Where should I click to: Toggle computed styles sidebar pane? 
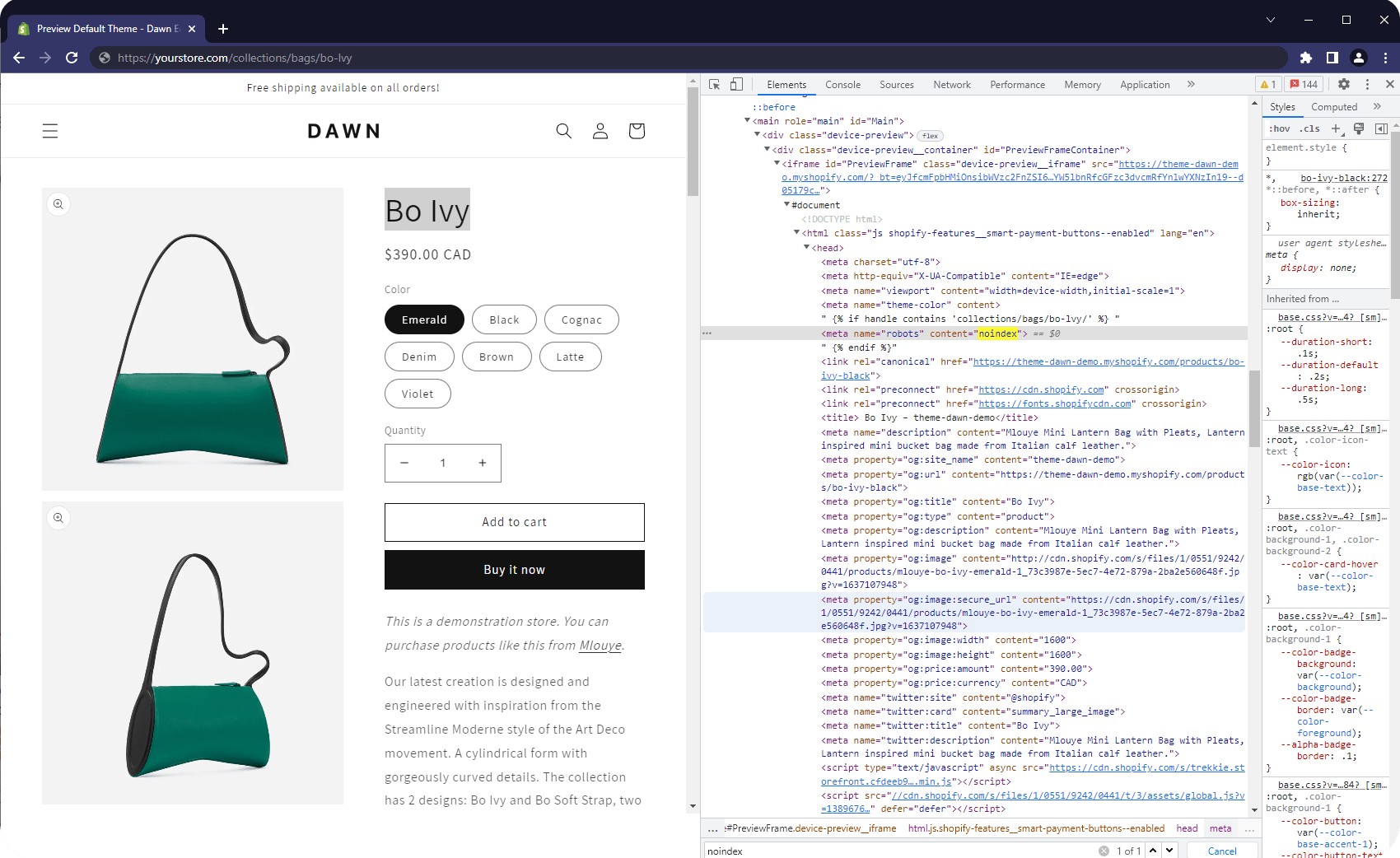click(x=1381, y=128)
